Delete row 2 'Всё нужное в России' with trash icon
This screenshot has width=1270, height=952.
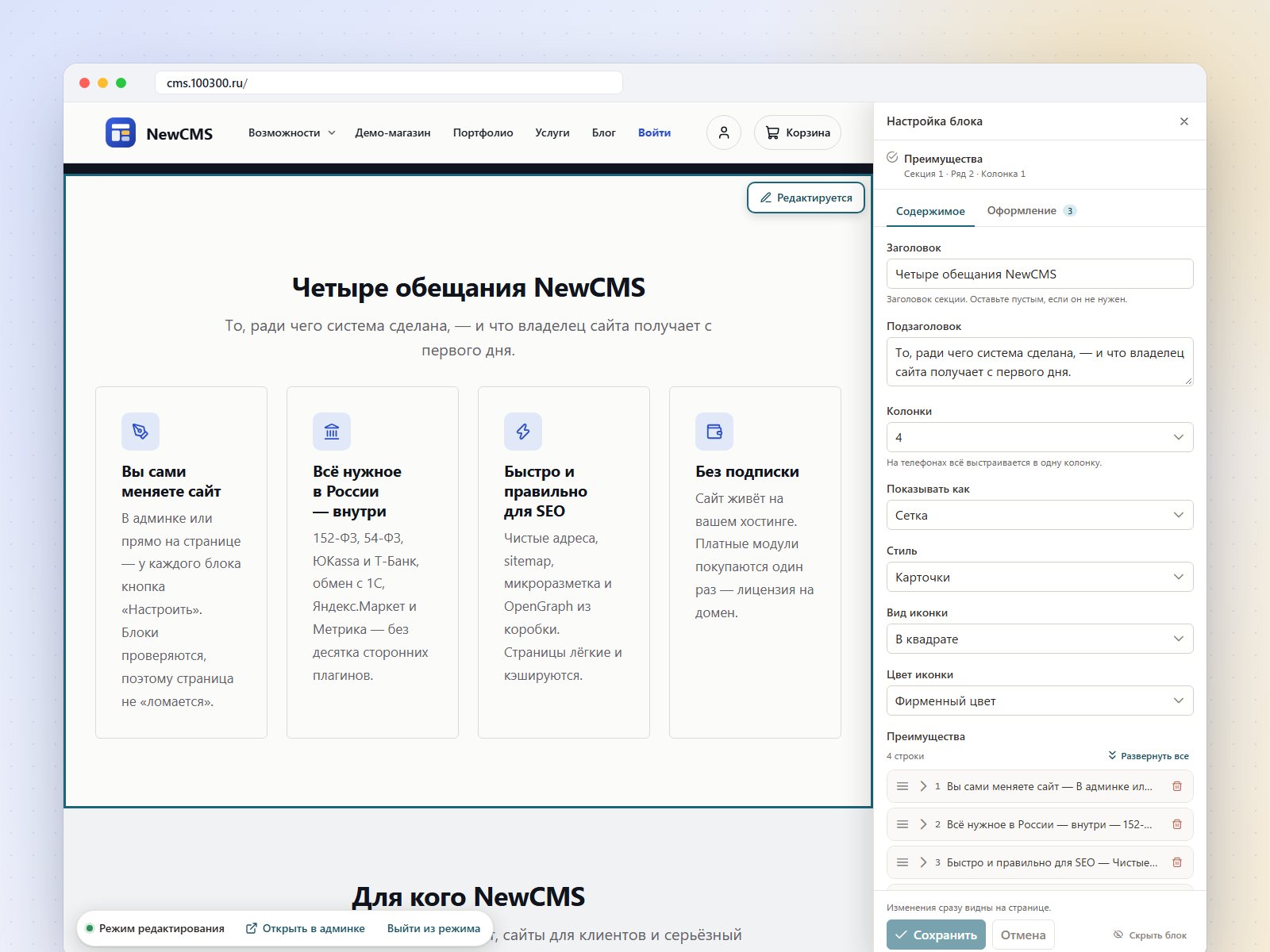pyautogui.click(x=1177, y=824)
